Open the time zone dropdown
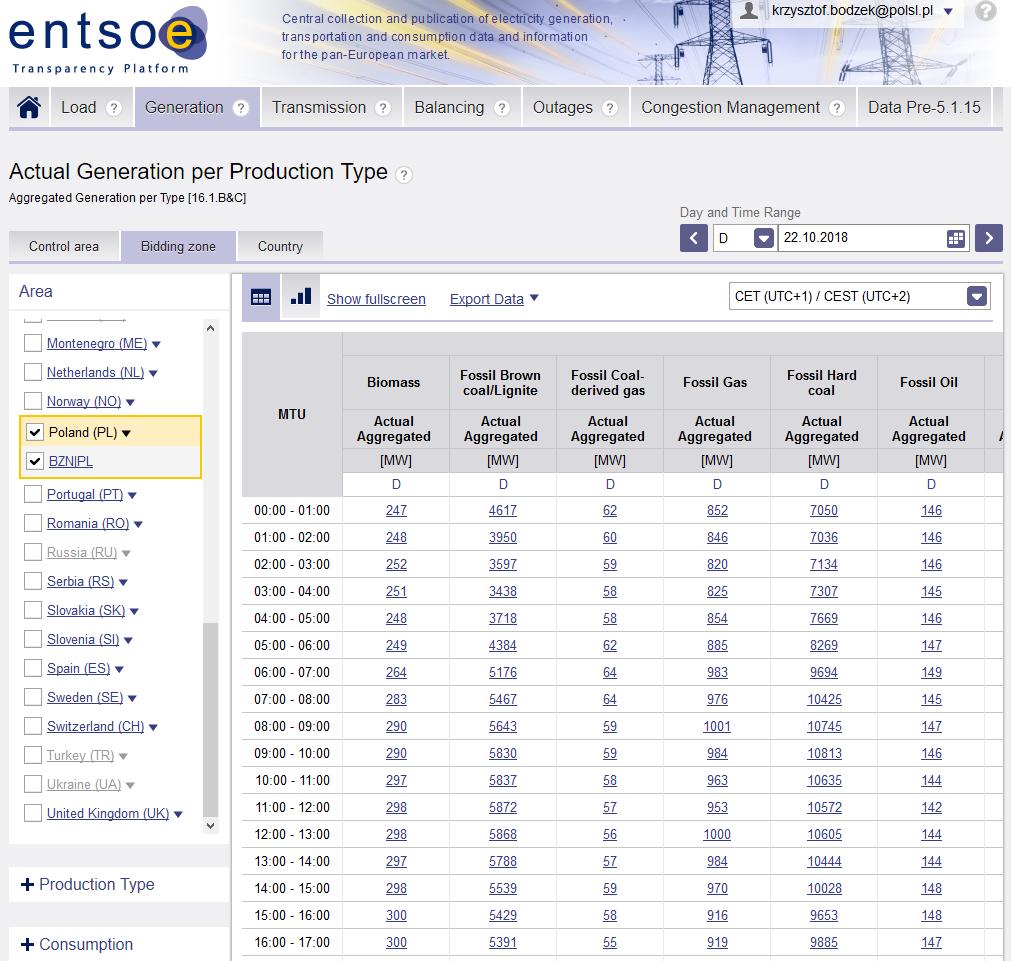This screenshot has height=961, width=1011. pyautogui.click(x=977, y=296)
